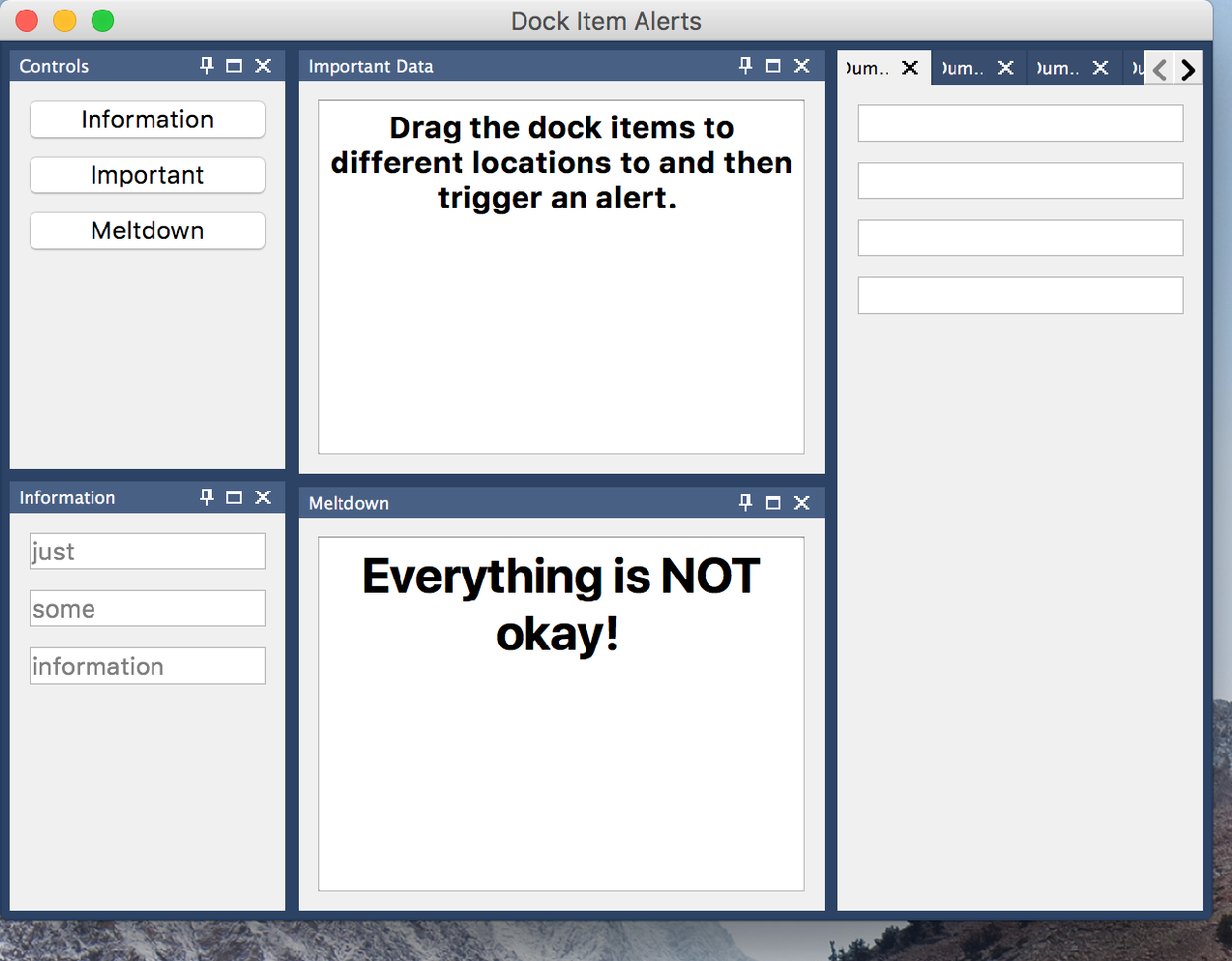
Task: Click the float icon on the Meltdown panel
Action: 772,503
